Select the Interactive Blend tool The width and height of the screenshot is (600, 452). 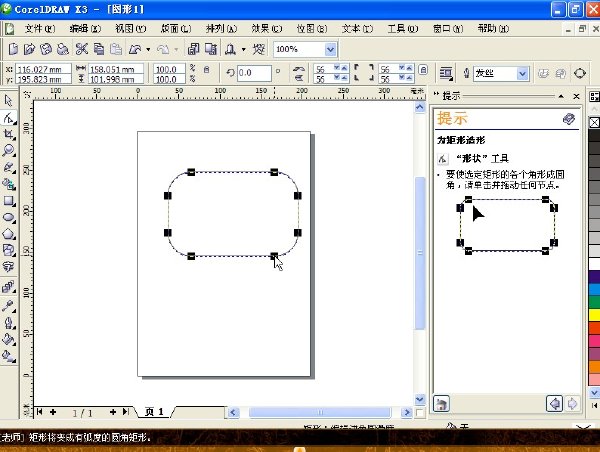click(8, 287)
